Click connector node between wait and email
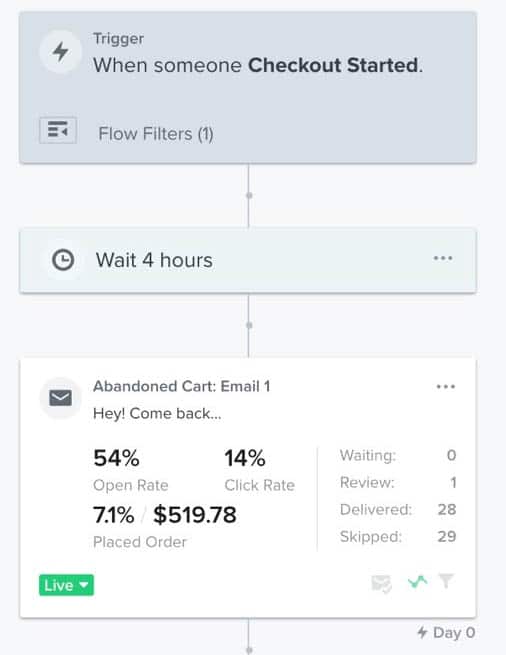Screen dimensions: 506x655 249,325
